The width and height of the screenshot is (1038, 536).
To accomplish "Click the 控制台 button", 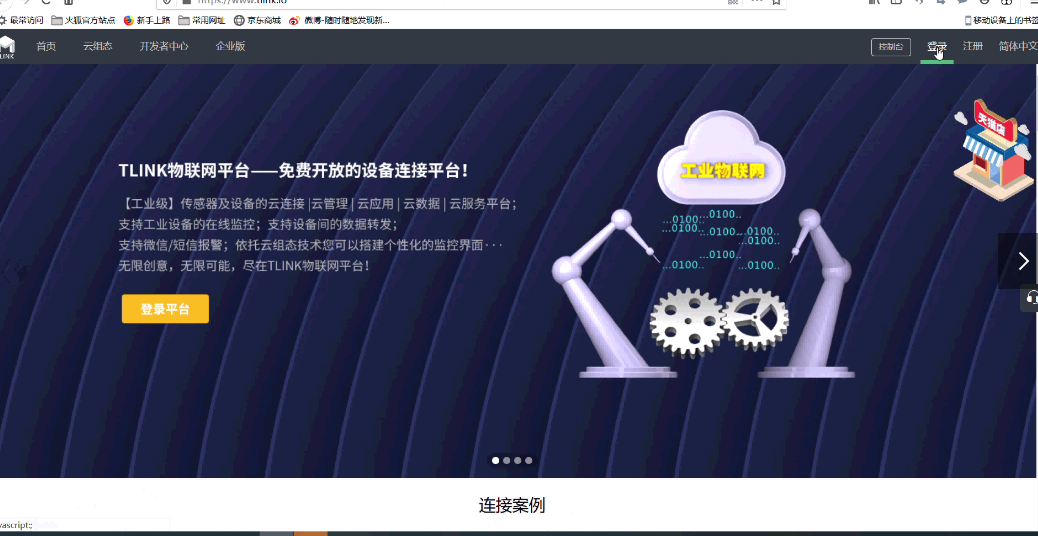I will coord(891,47).
